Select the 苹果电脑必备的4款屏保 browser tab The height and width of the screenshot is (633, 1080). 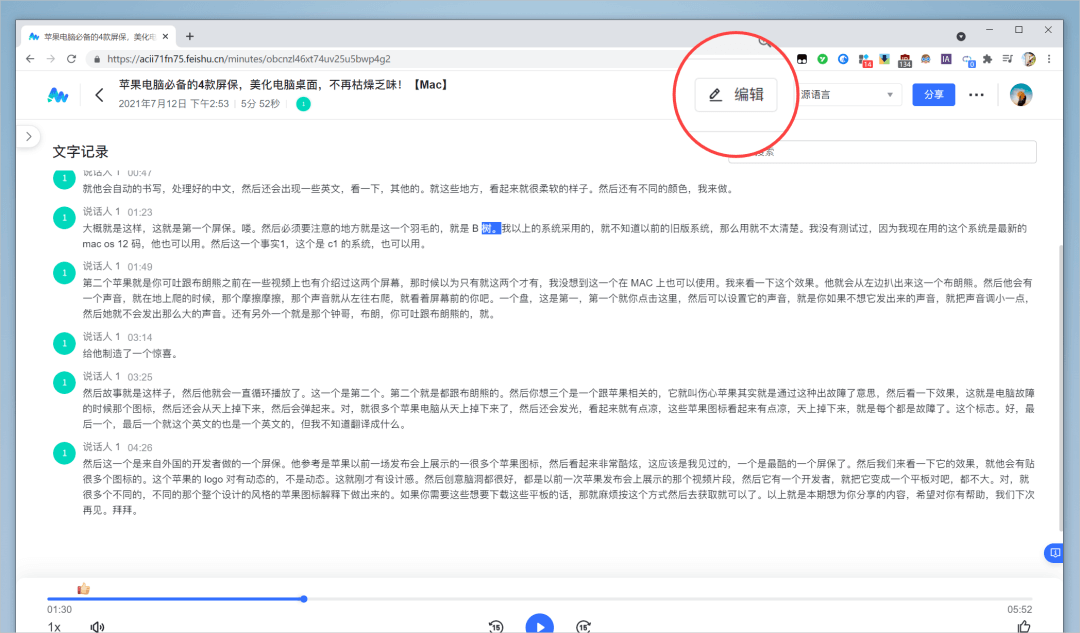[100, 37]
